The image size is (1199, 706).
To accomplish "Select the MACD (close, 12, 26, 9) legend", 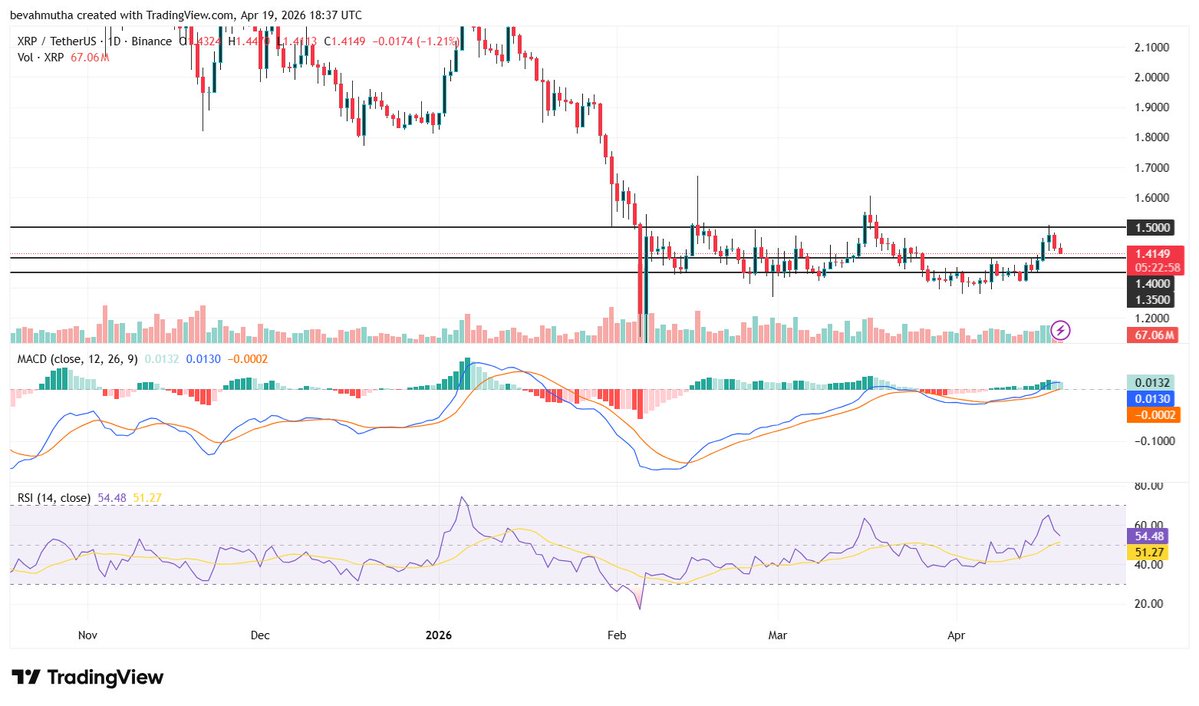I will click(x=75, y=357).
